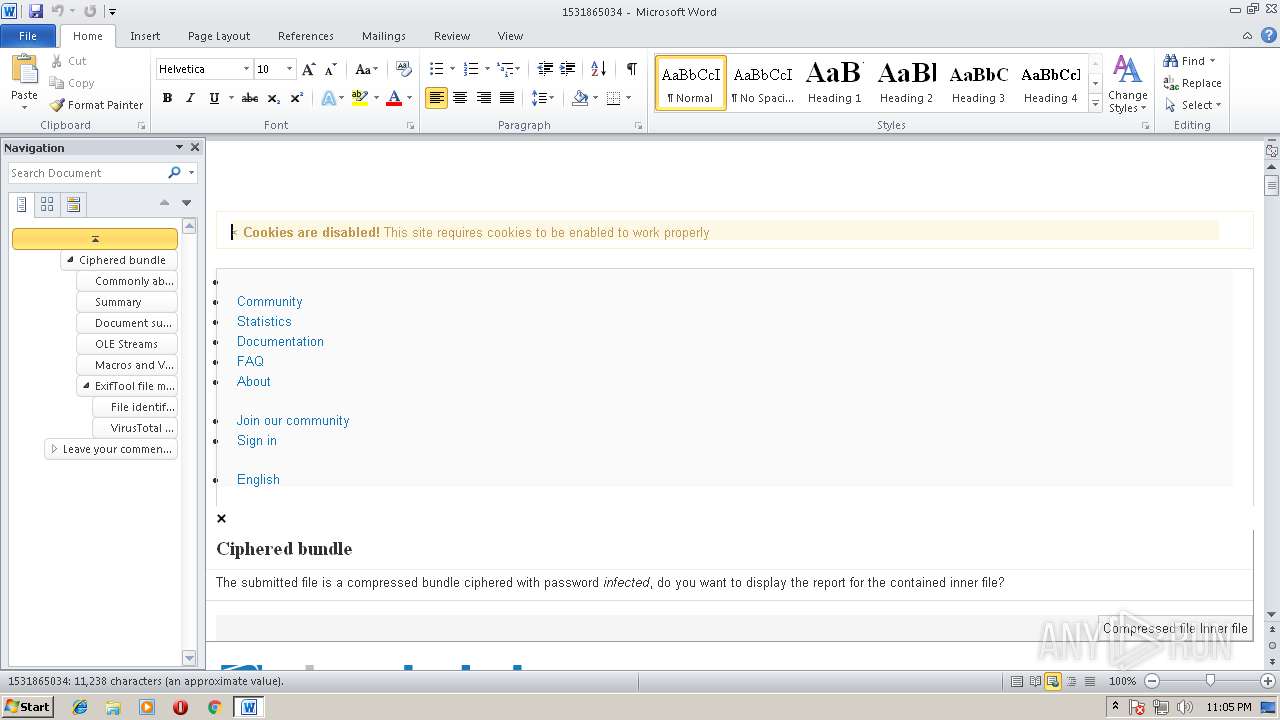The width and height of the screenshot is (1280, 720).
Task: Expand the Leave your comments heading
Action: pos(54,449)
